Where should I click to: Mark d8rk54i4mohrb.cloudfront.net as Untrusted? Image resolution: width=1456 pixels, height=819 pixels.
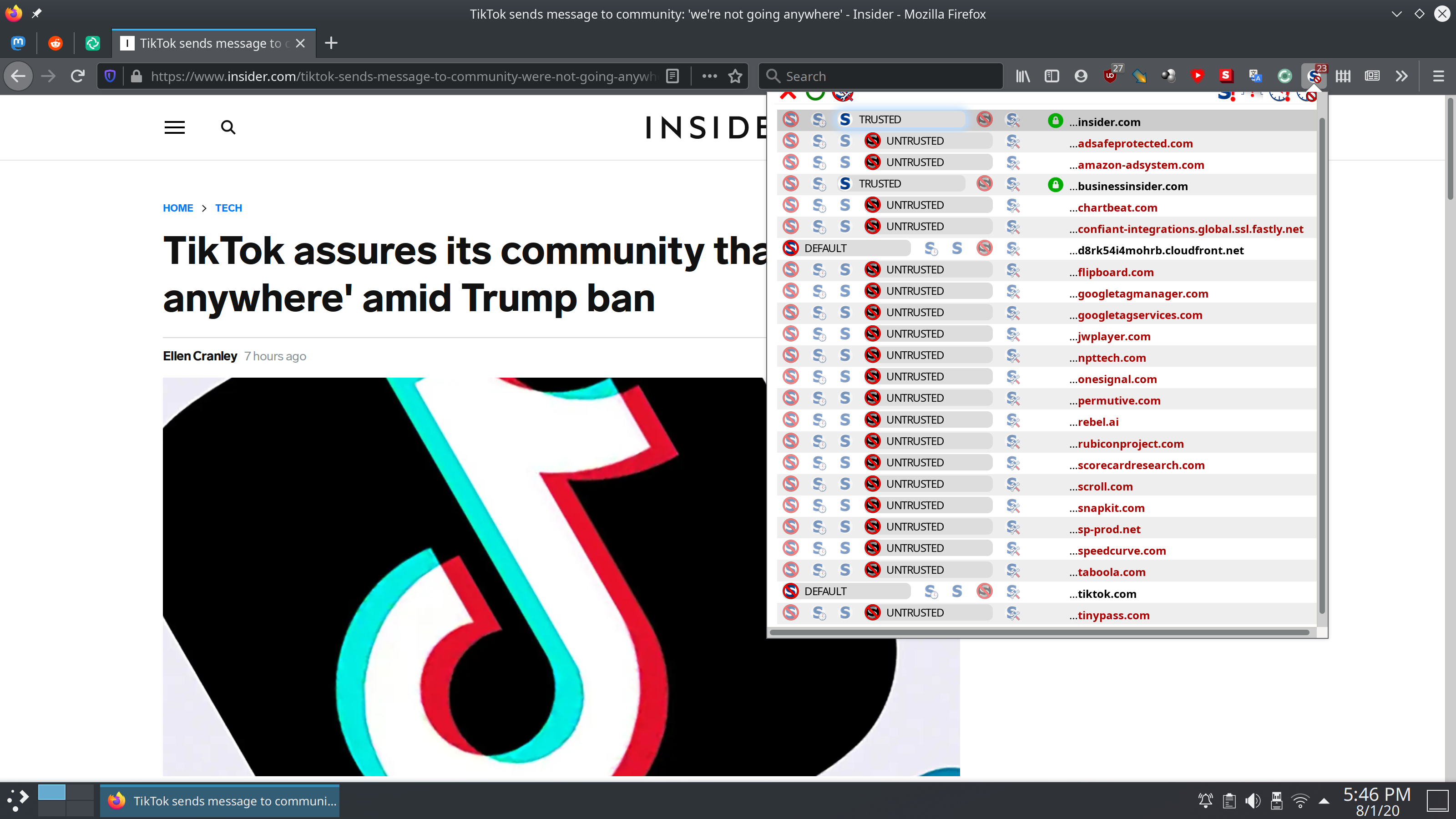984,248
